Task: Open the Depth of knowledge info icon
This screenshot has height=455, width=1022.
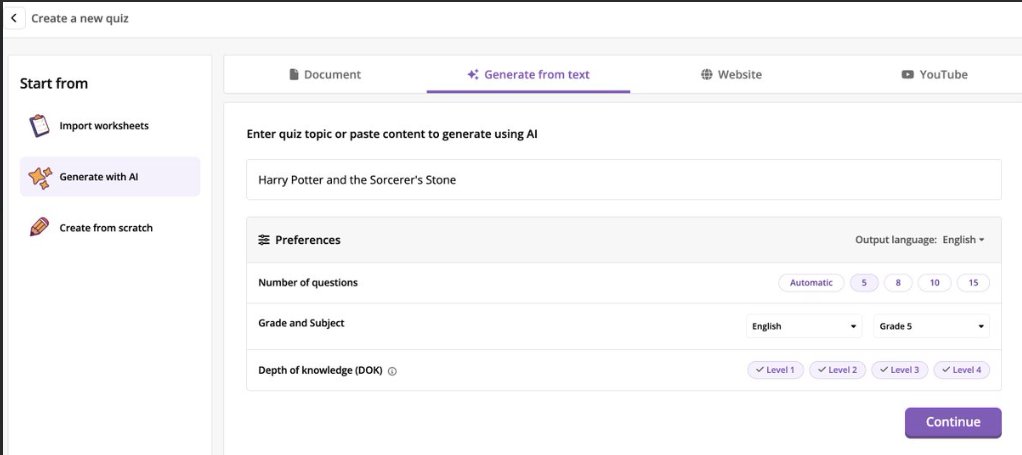Action: 392,372
